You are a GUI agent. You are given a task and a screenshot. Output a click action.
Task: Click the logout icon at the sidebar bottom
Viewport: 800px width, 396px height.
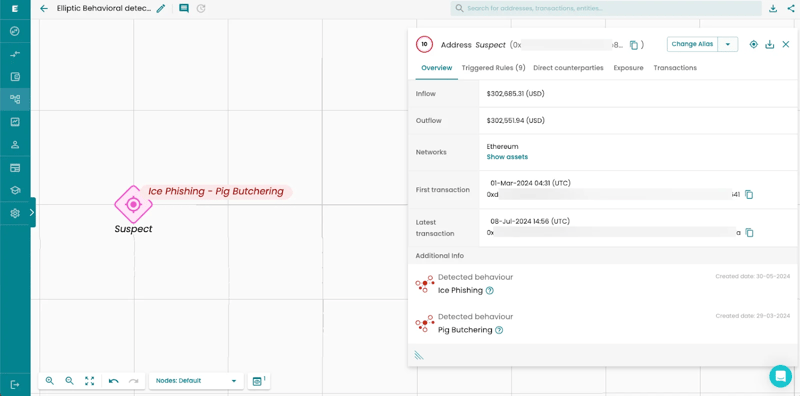(15, 385)
